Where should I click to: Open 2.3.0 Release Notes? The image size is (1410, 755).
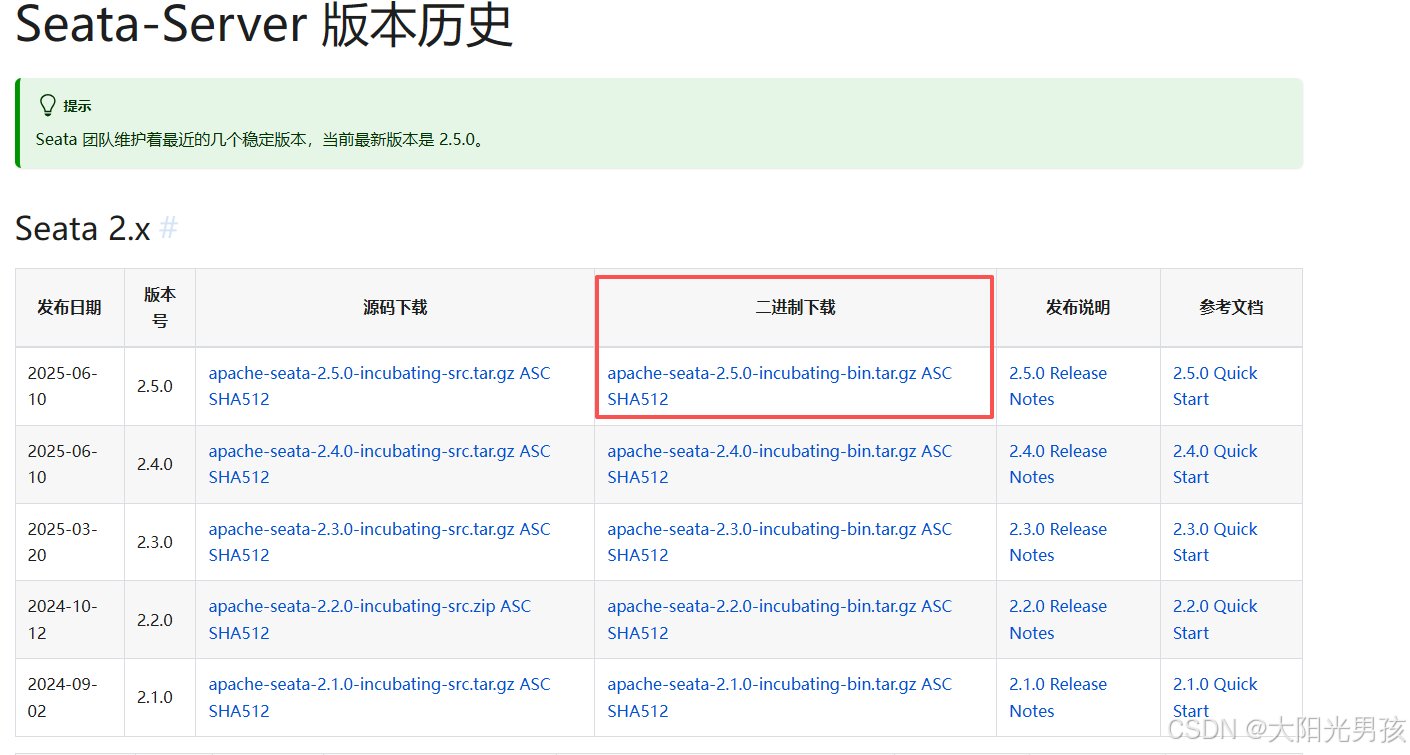(1058, 542)
